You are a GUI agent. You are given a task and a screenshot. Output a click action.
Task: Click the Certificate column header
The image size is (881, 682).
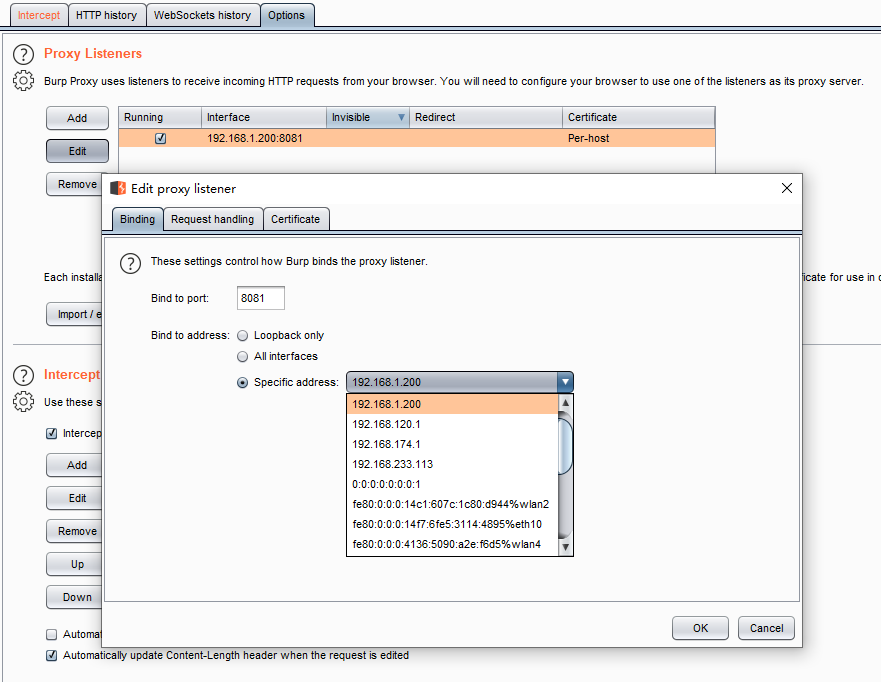tap(639, 117)
